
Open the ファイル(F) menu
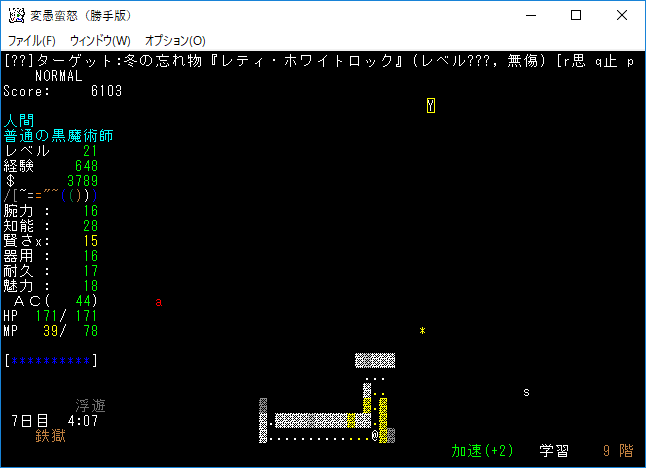point(32,41)
